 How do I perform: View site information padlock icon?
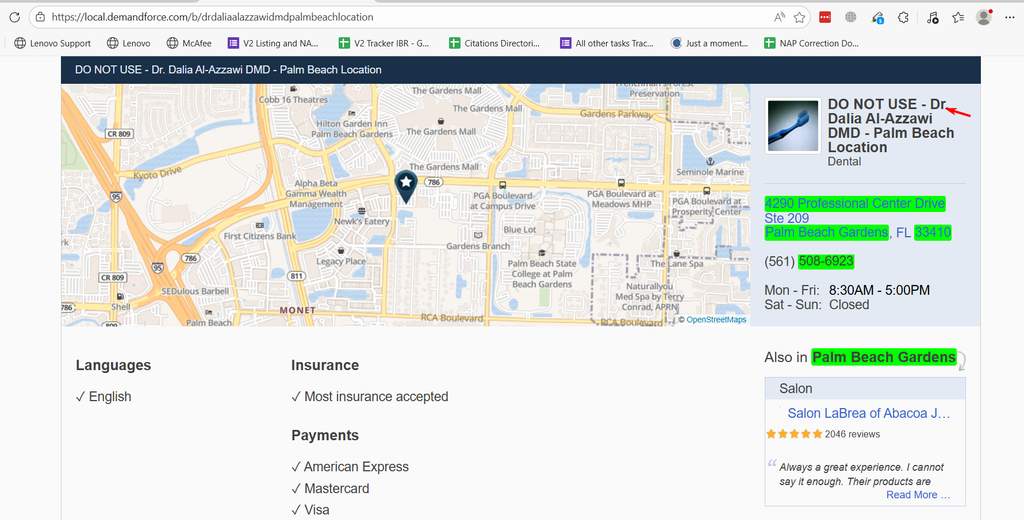[x=40, y=17]
